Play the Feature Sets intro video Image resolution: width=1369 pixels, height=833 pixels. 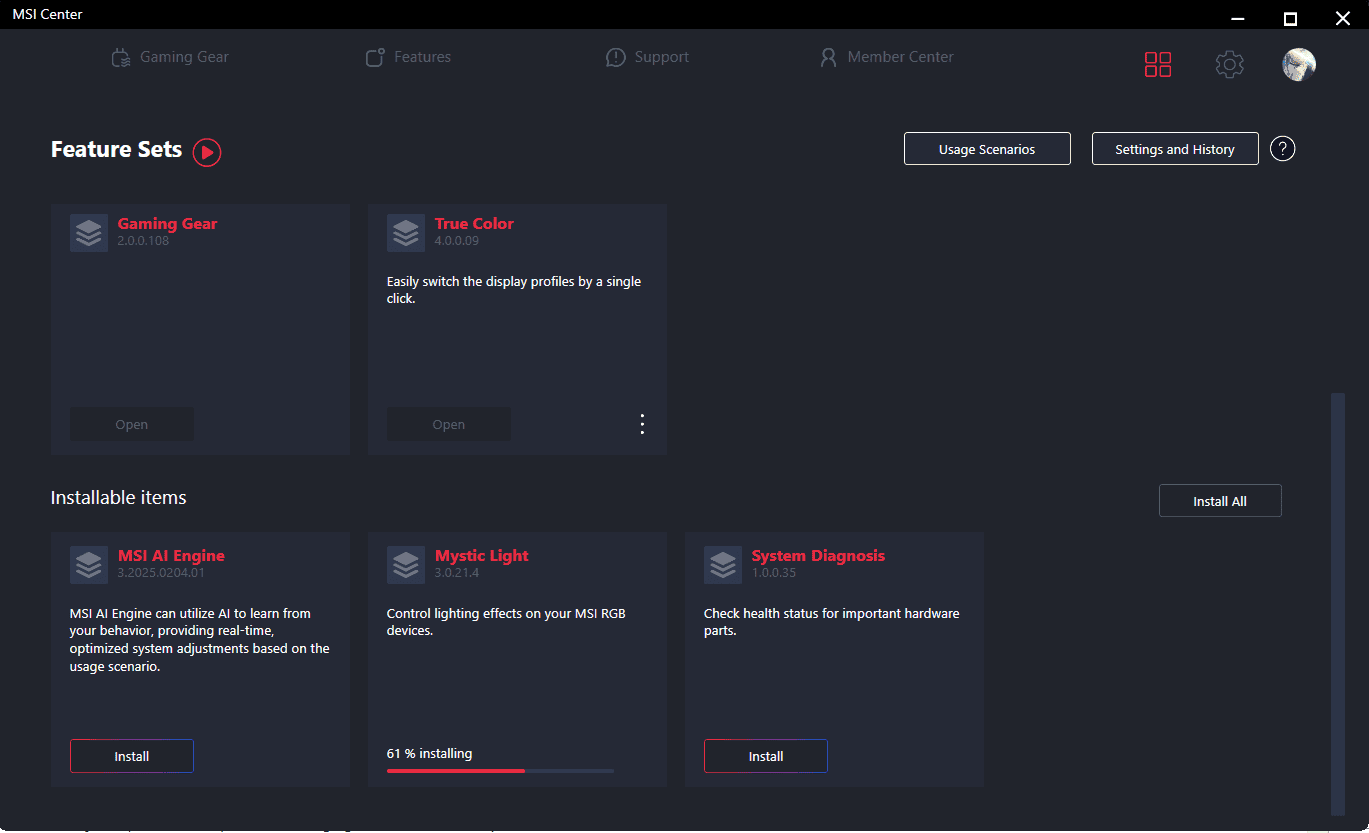[207, 152]
